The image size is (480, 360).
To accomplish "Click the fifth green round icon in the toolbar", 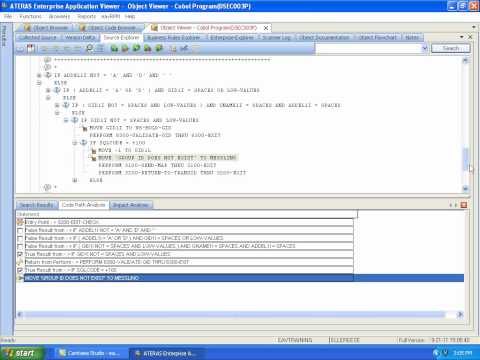I will 159,48.
